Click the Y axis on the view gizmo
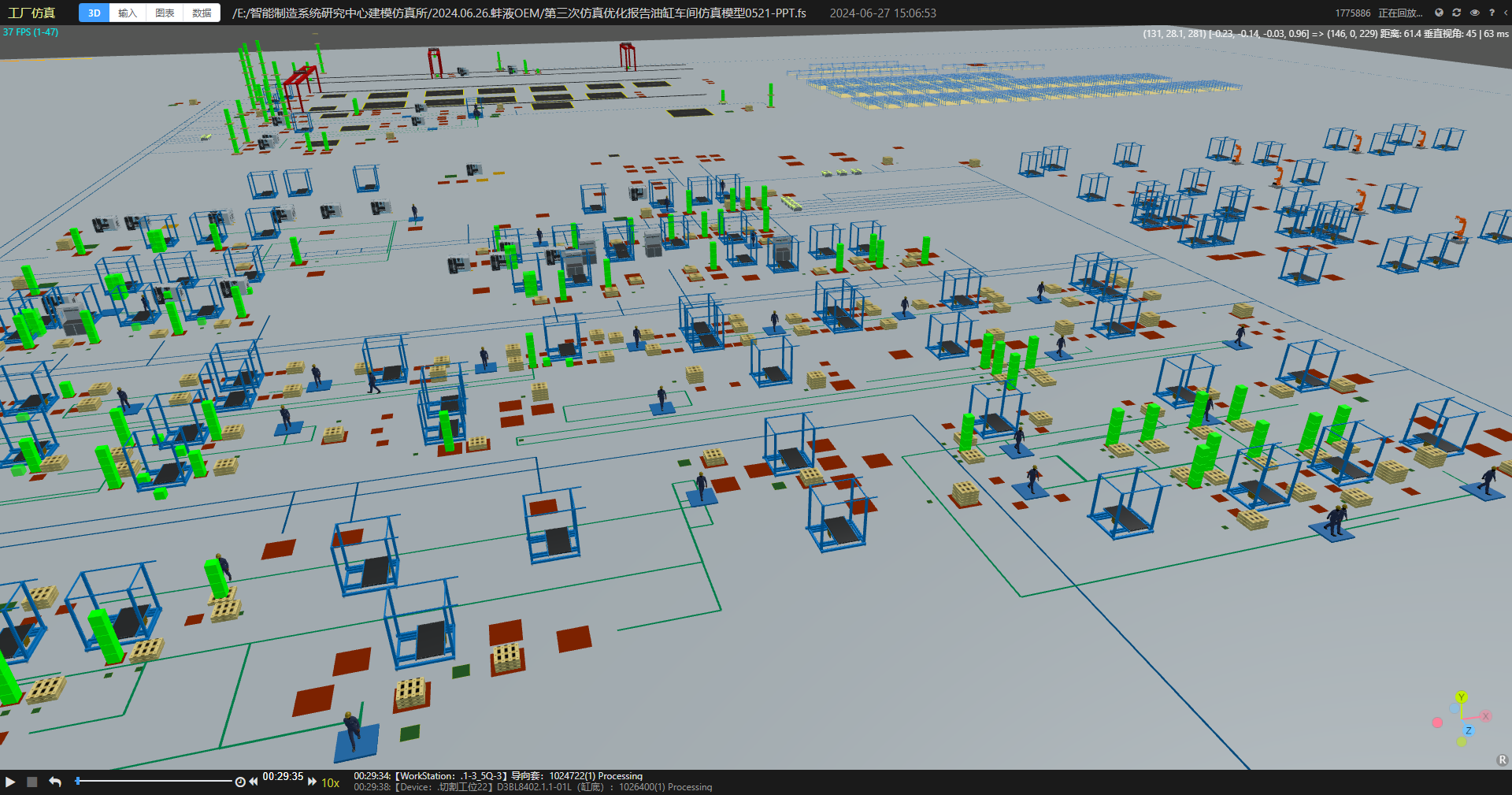The height and width of the screenshot is (795, 1512). (1462, 697)
